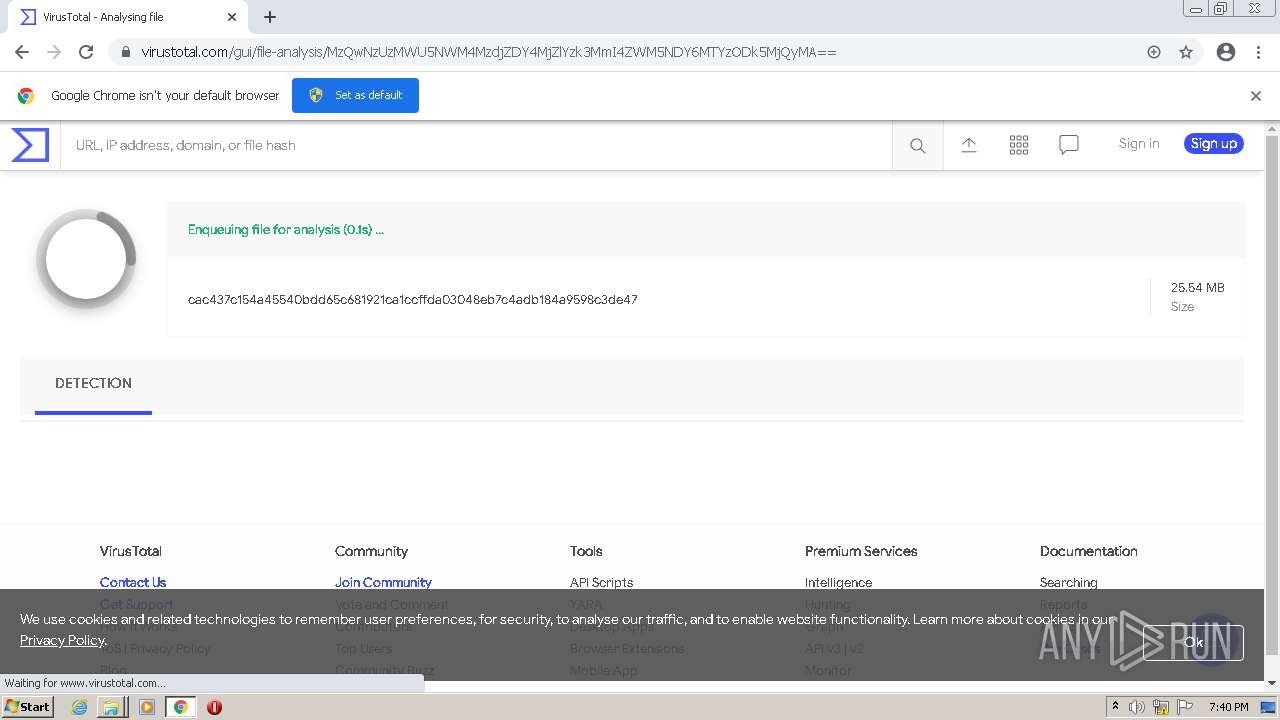Click the Enqueuing file for analysis status text
Screen dimensions: 1280x720
(x=286, y=230)
